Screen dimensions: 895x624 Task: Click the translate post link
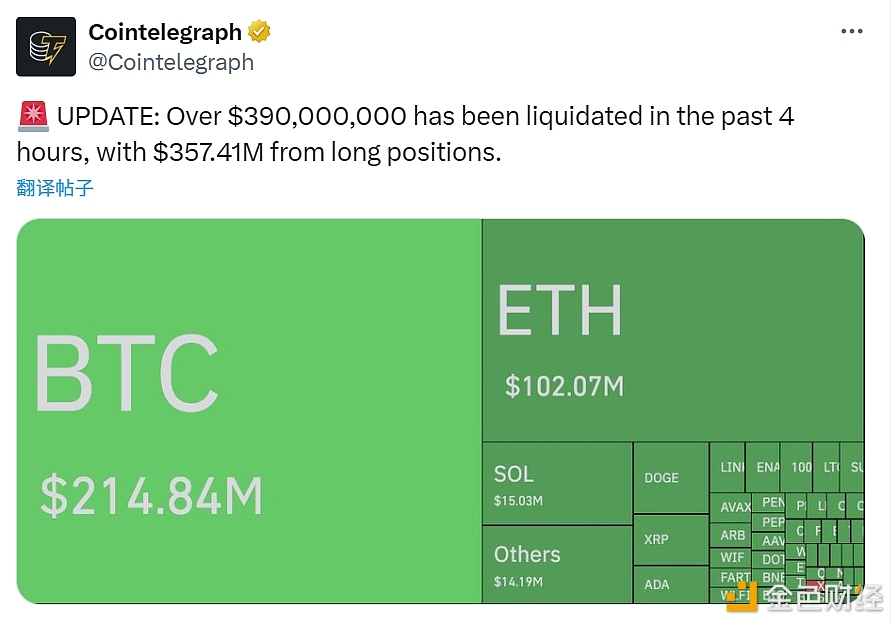(x=55, y=187)
